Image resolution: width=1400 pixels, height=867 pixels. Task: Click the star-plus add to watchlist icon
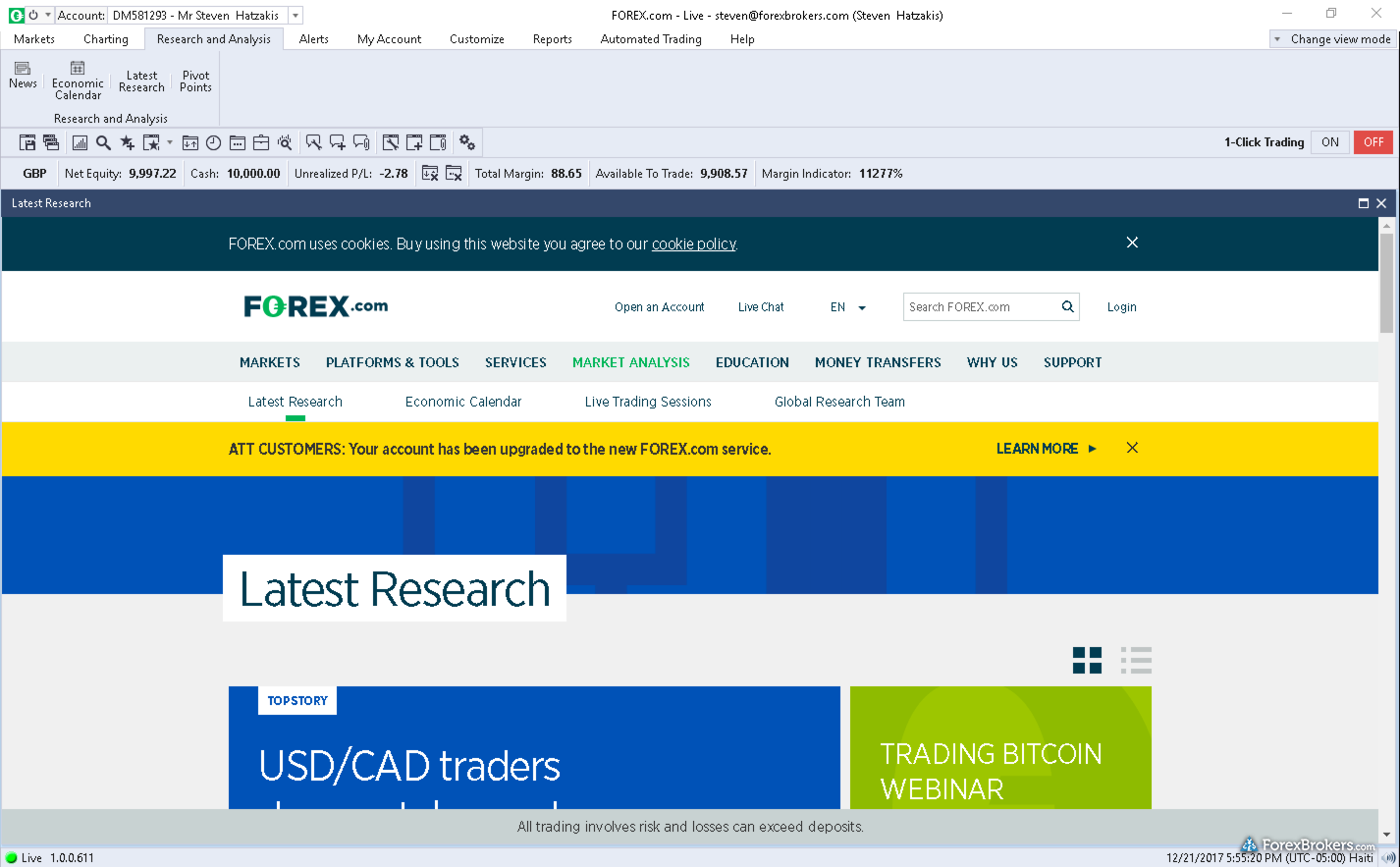[x=127, y=142]
